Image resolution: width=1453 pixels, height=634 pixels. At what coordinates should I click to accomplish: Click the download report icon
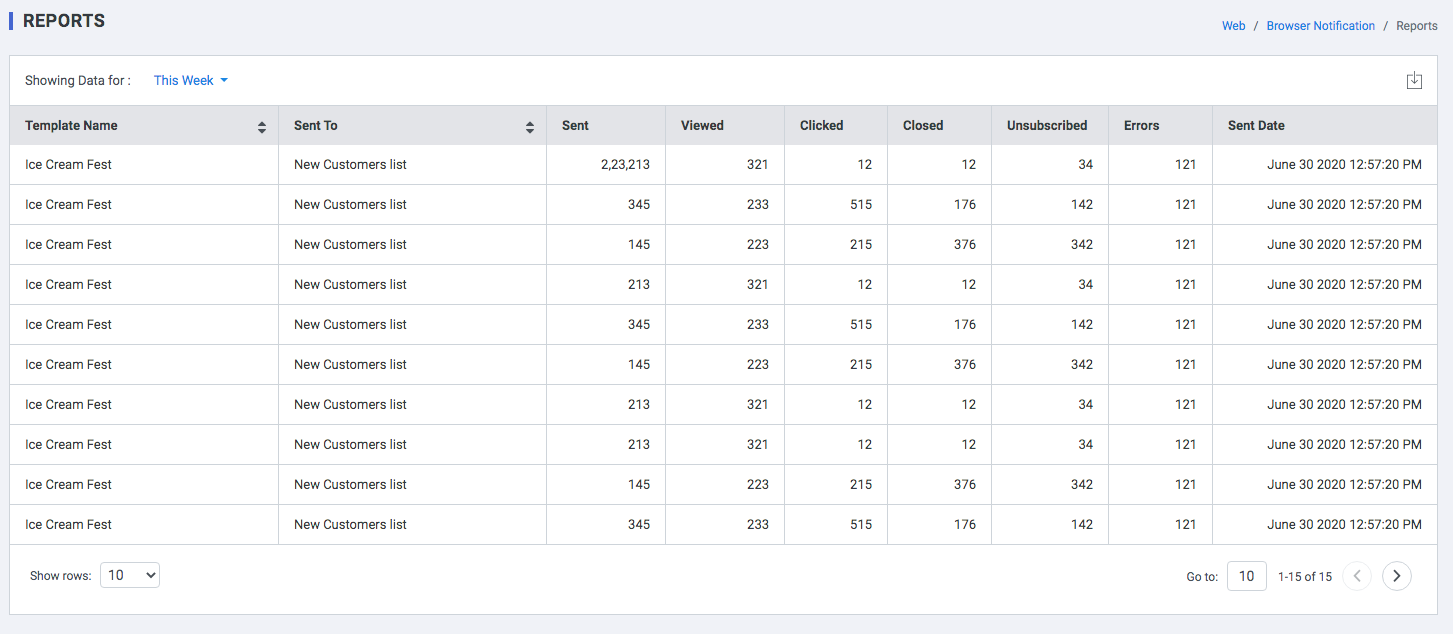pos(1414,81)
